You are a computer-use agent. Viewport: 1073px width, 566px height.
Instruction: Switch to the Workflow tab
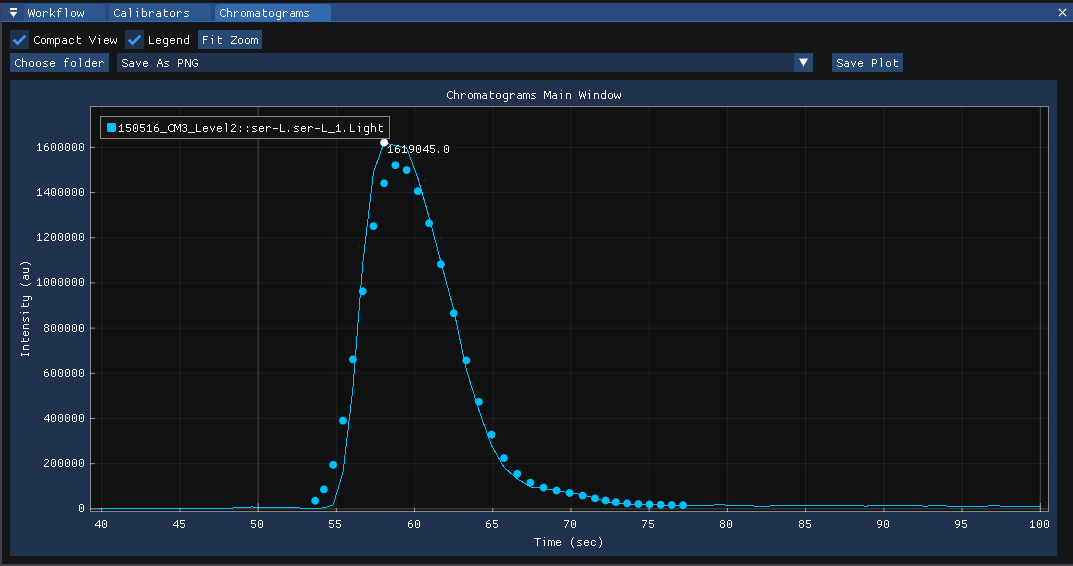pyautogui.click(x=56, y=13)
